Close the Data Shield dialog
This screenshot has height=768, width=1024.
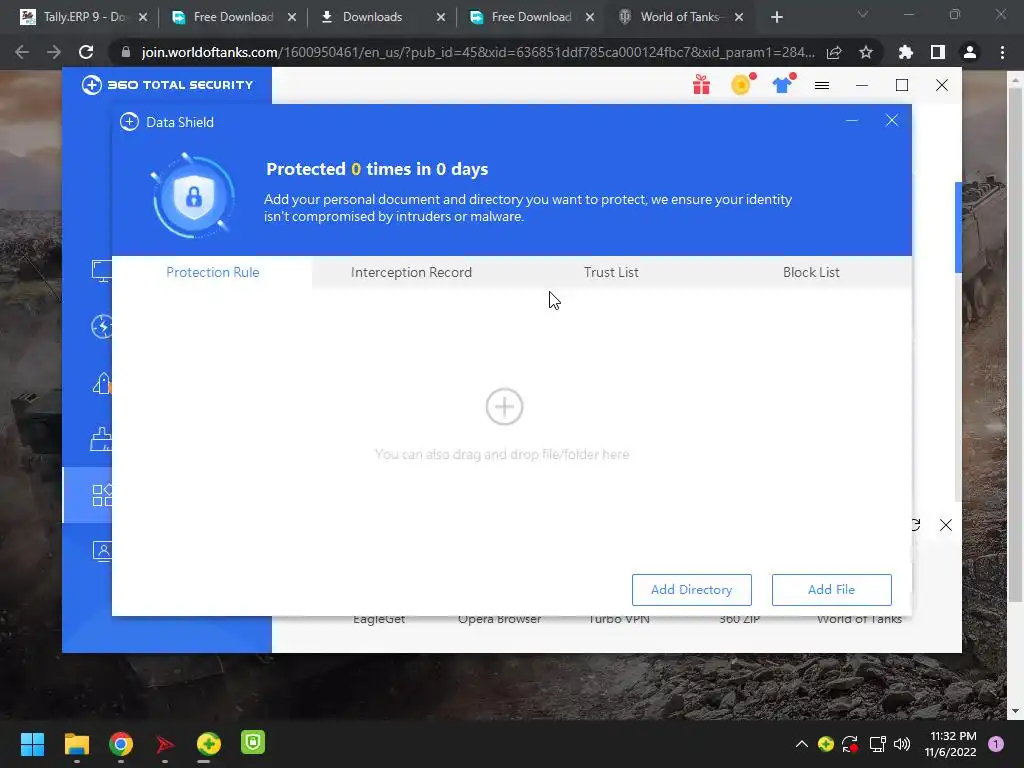tap(891, 120)
